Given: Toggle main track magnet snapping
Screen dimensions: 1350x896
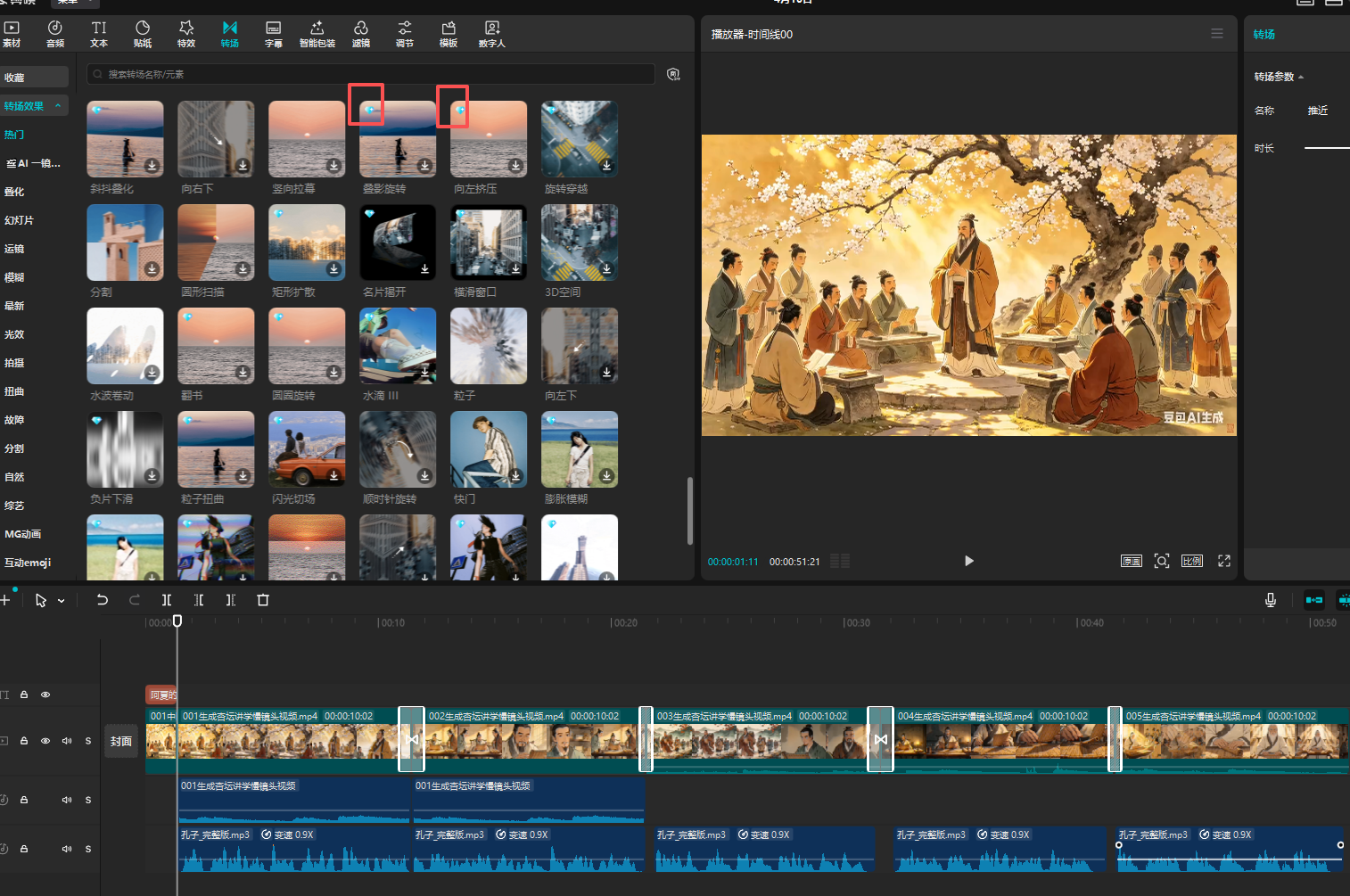Looking at the screenshot, I should pos(1314,600).
